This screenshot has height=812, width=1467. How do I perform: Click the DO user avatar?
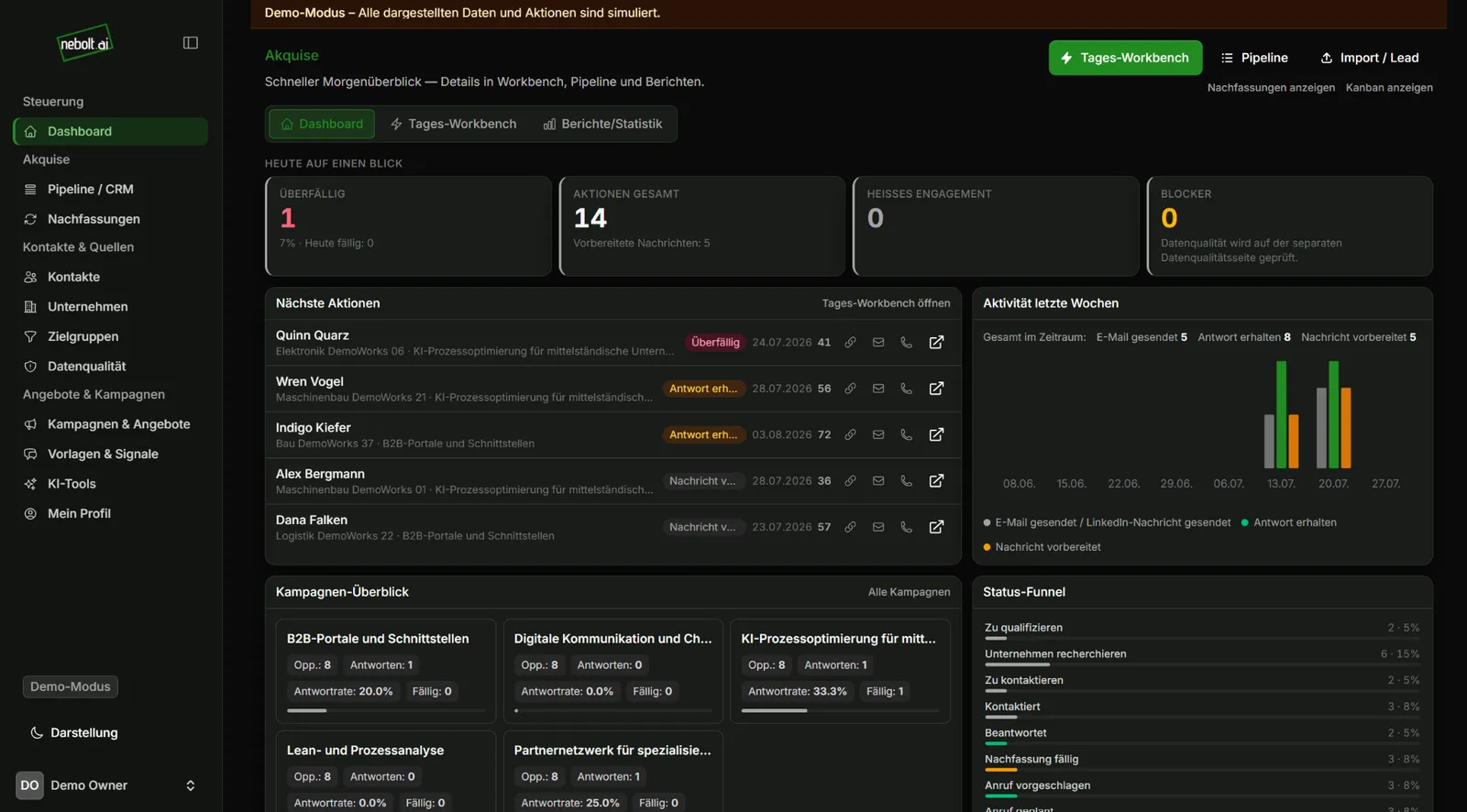pyautogui.click(x=29, y=785)
